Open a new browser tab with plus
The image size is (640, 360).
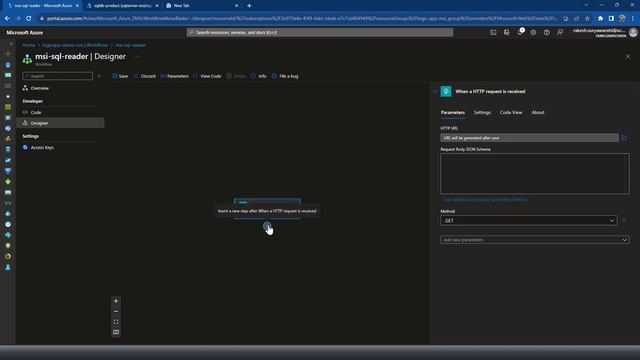[249, 6]
